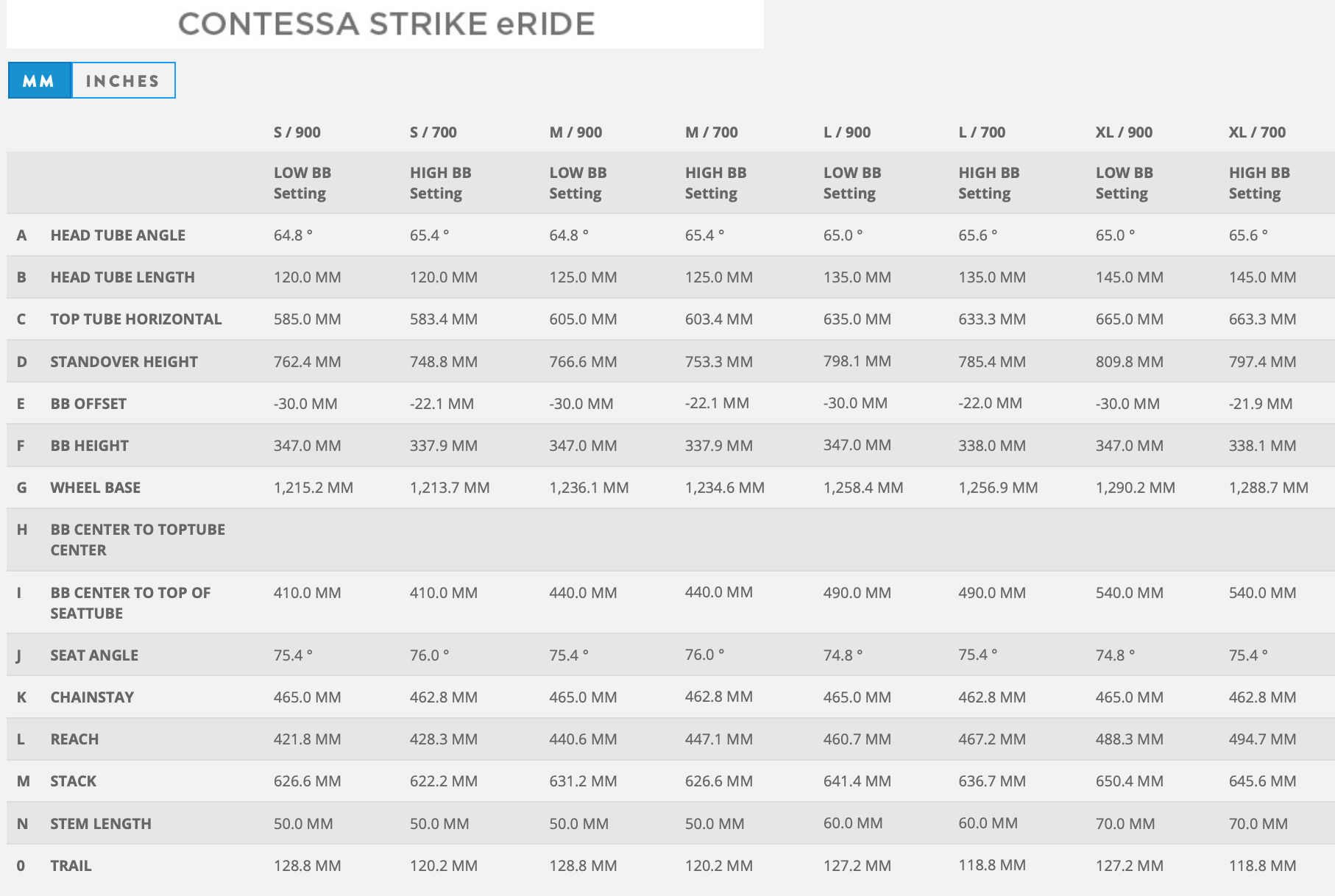Click the 1,288.7 MM wheel base value
The height and width of the screenshot is (896, 1335).
click(x=1268, y=488)
